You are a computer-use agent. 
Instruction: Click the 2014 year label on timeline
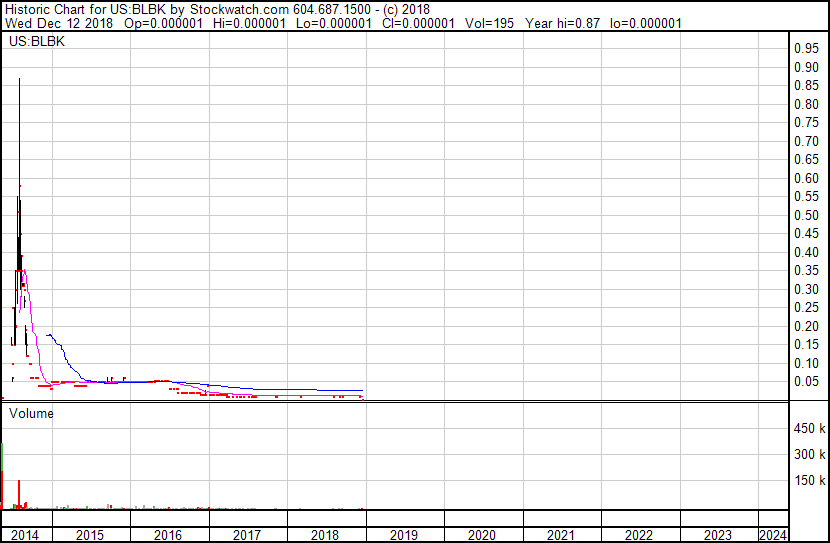25,535
